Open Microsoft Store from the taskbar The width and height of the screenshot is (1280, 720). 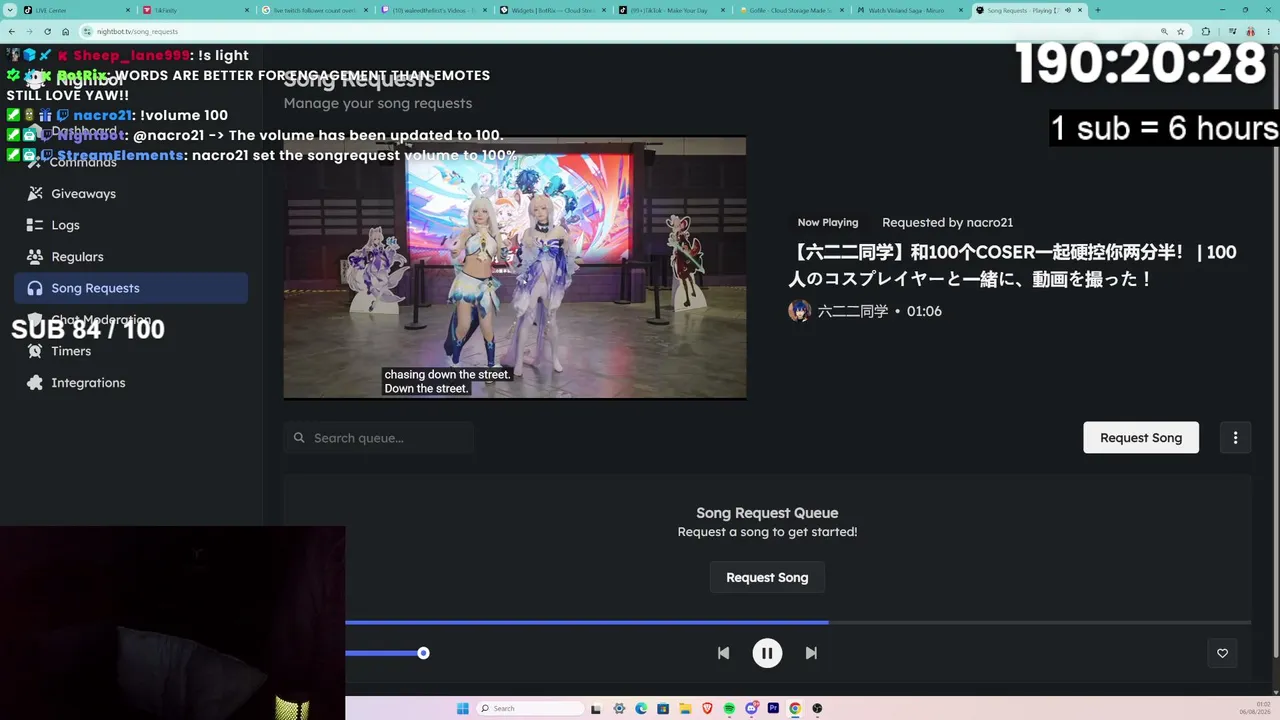pos(664,708)
